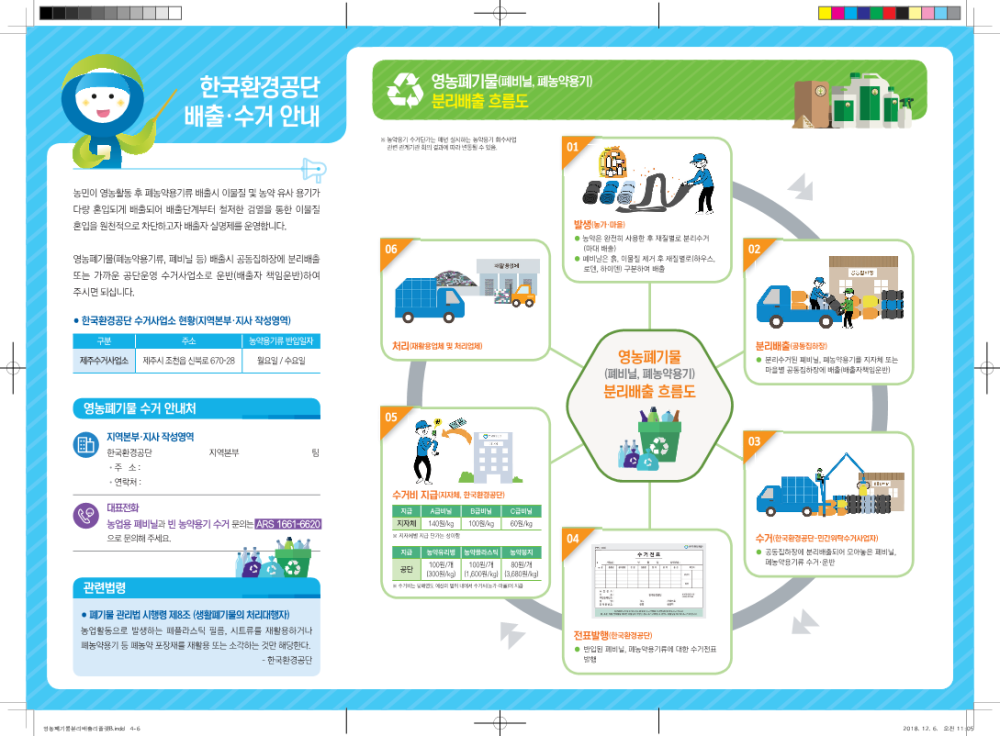Click the "60원/kg" rate cell
The image size is (1000, 736).
521,524
